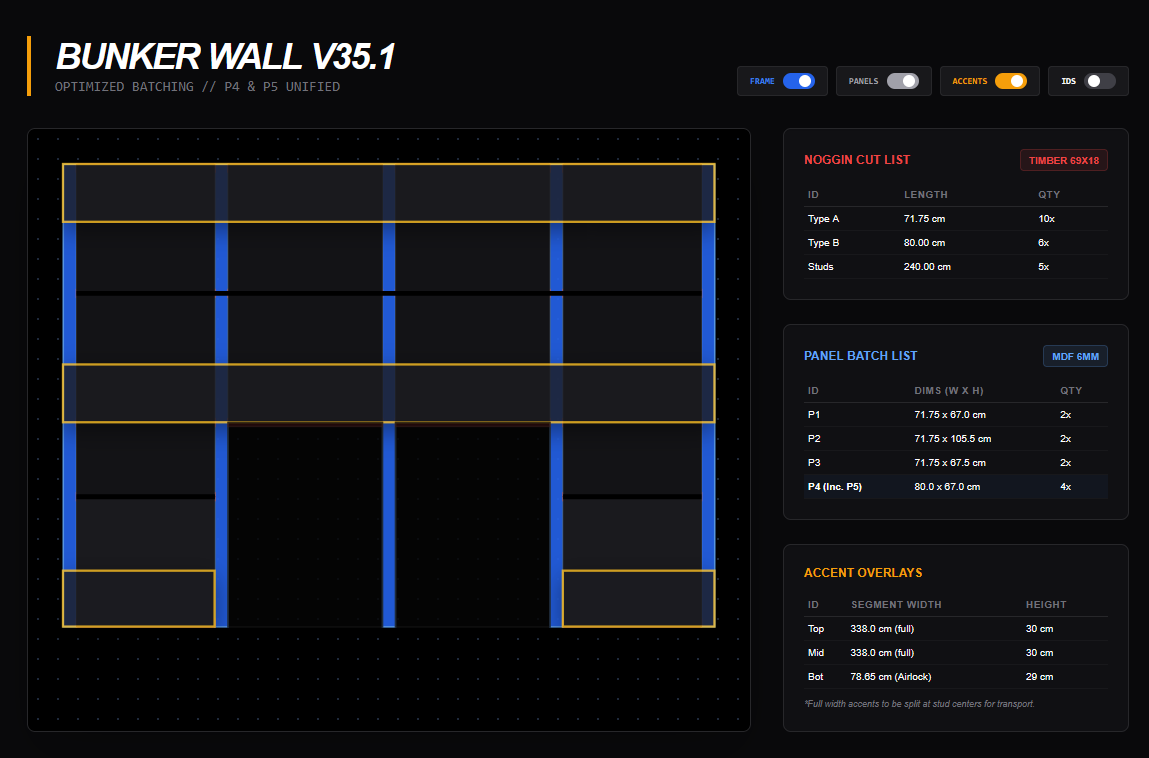
Task: Enable the IDS toggle switch
Action: pos(1100,81)
